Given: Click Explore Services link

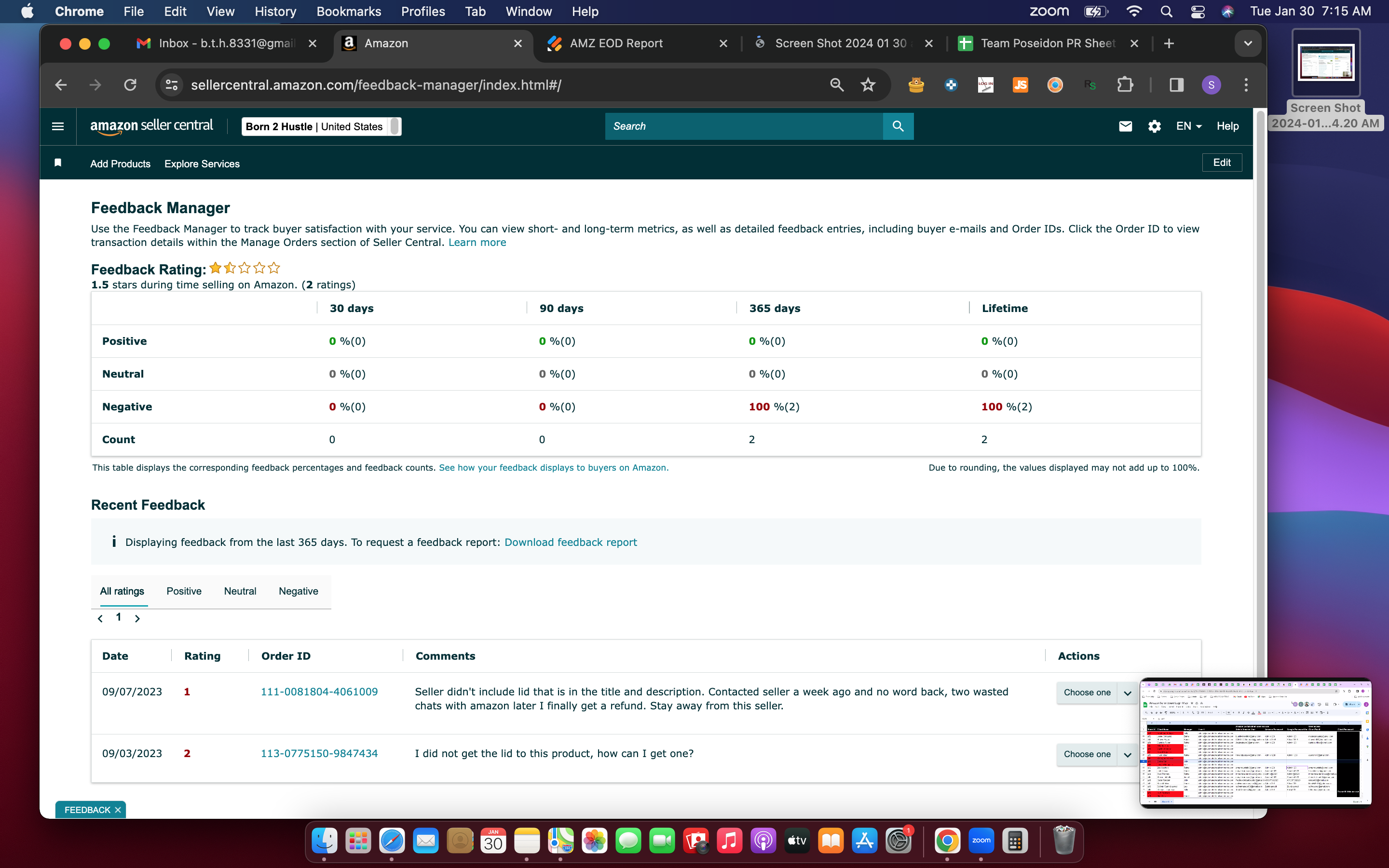Looking at the screenshot, I should [x=202, y=164].
